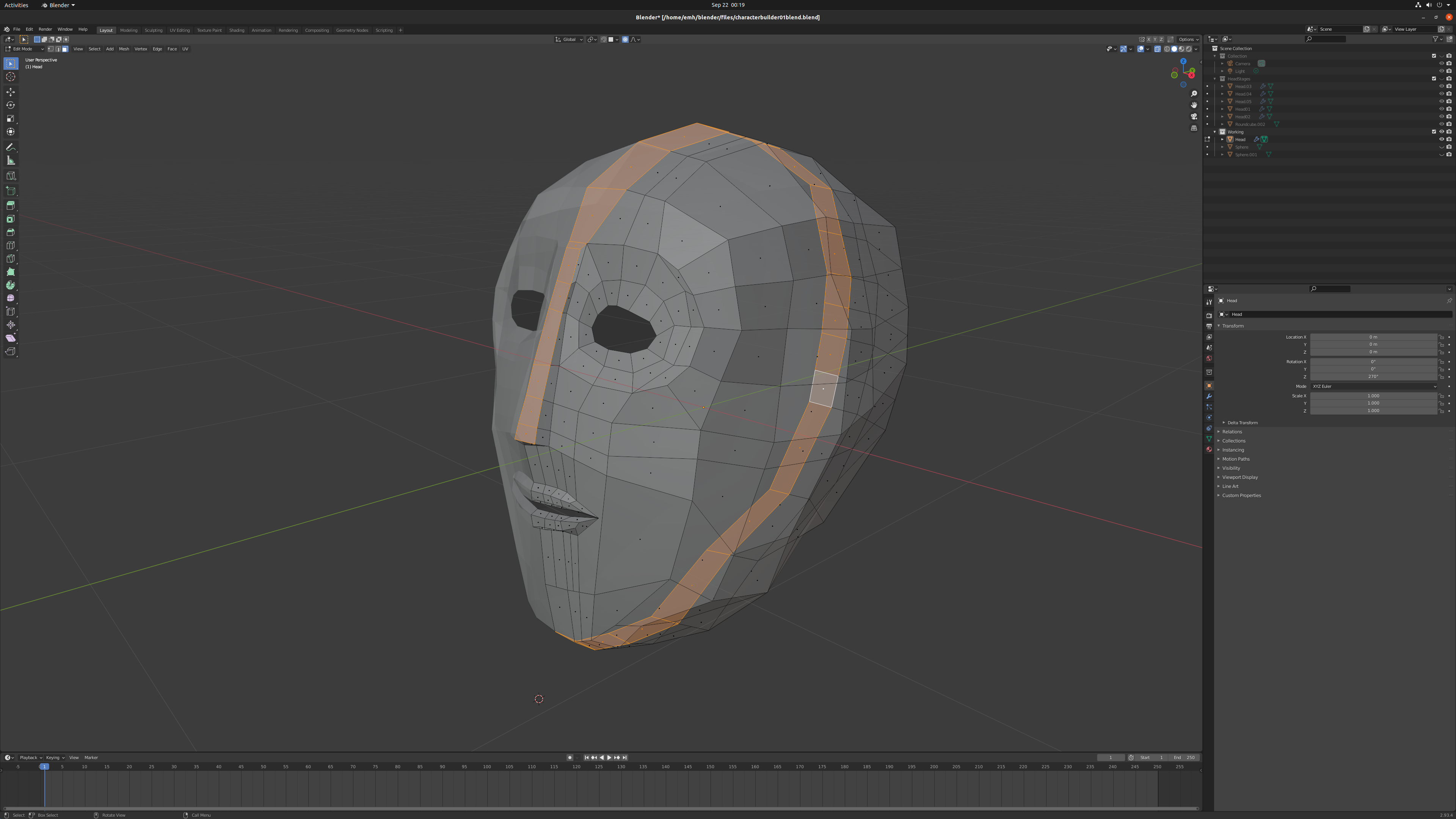The image size is (1456, 819).
Task: Open the Render properties tab
Action: click(x=1209, y=316)
